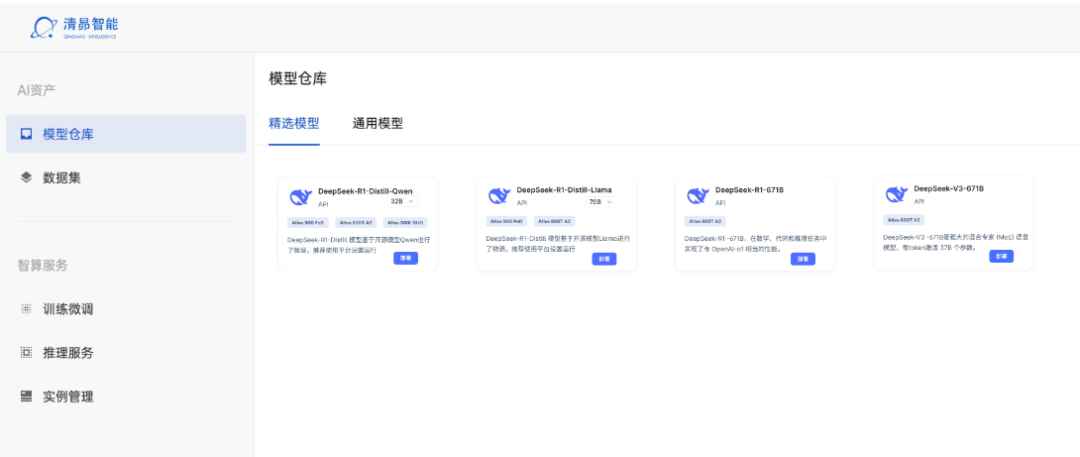Click the whale logo on DeepSeek-R1-Distill-Llama card
This screenshot has height=457, width=1080.
[499, 196]
